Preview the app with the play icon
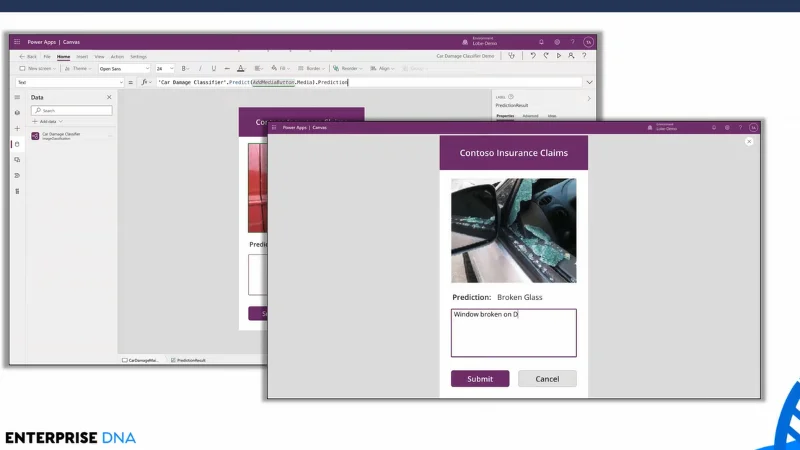Image resolution: width=800 pixels, height=450 pixels. click(x=559, y=56)
